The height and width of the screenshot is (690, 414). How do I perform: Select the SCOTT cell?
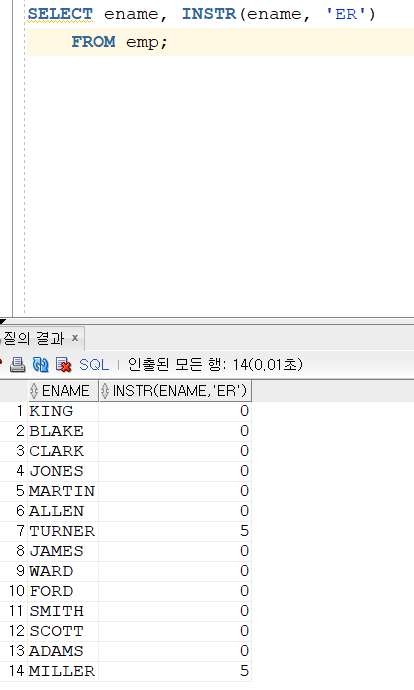coord(63,631)
